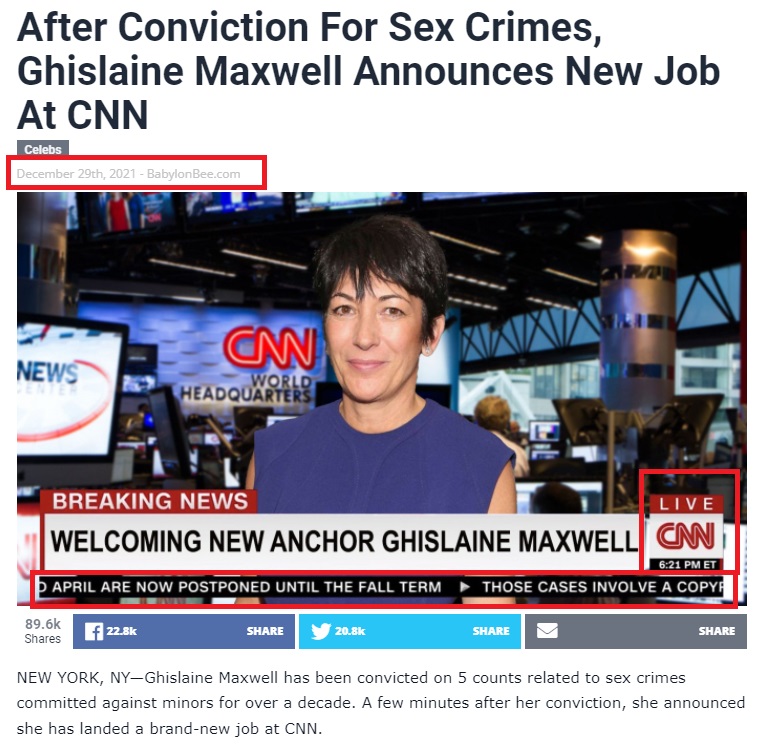
Task: Click the email envelope icon
Action: tap(547, 631)
